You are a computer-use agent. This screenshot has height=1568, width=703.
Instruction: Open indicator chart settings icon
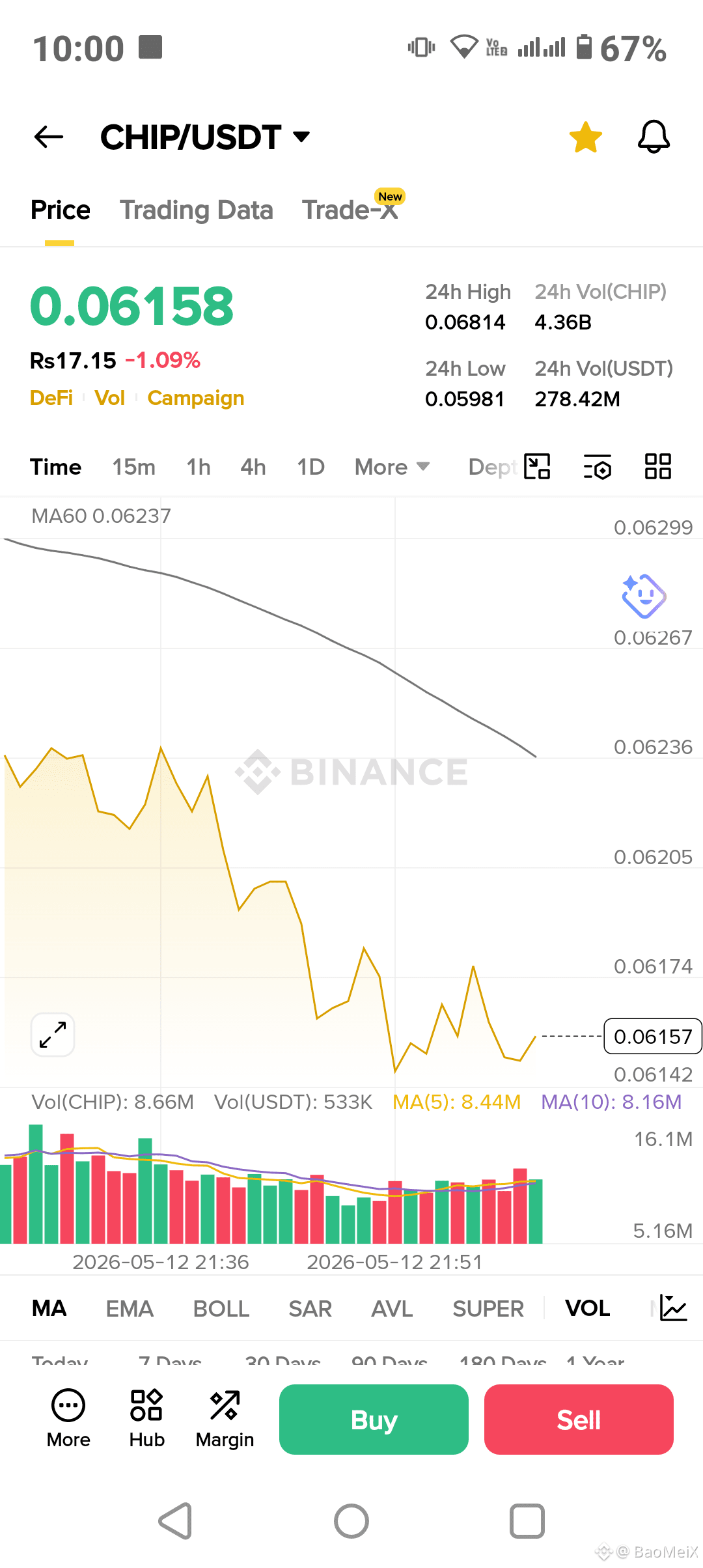coord(673,1308)
